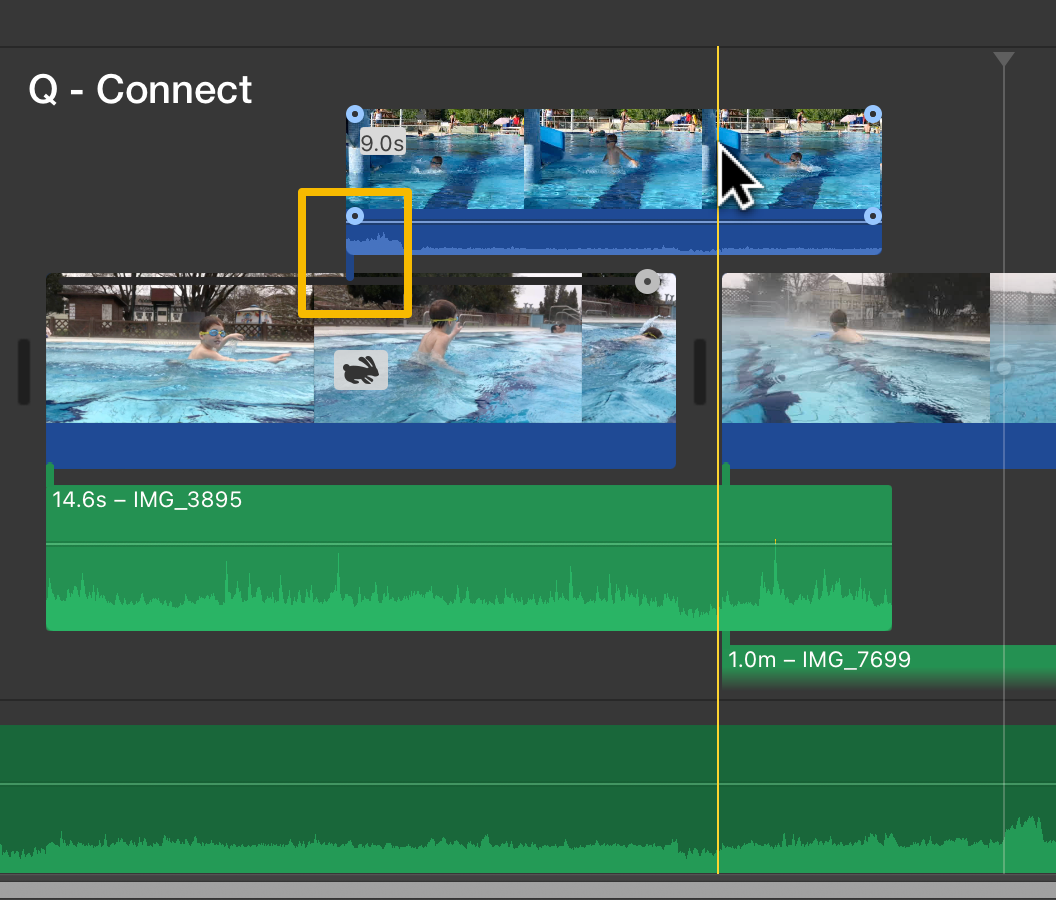Select the first main-track clip of boy swimming
Viewport: 1056px width, 900px height.
click(x=361, y=348)
